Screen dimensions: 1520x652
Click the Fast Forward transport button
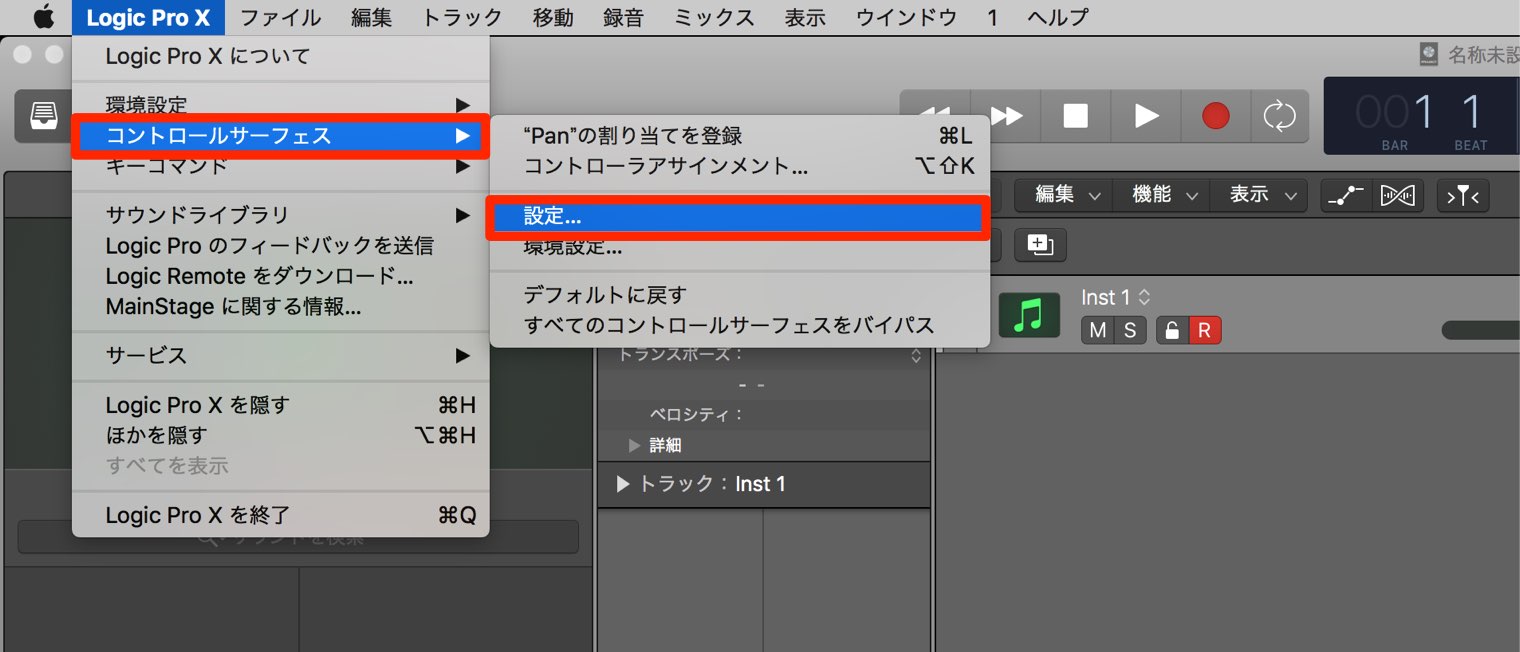tap(1006, 116)
